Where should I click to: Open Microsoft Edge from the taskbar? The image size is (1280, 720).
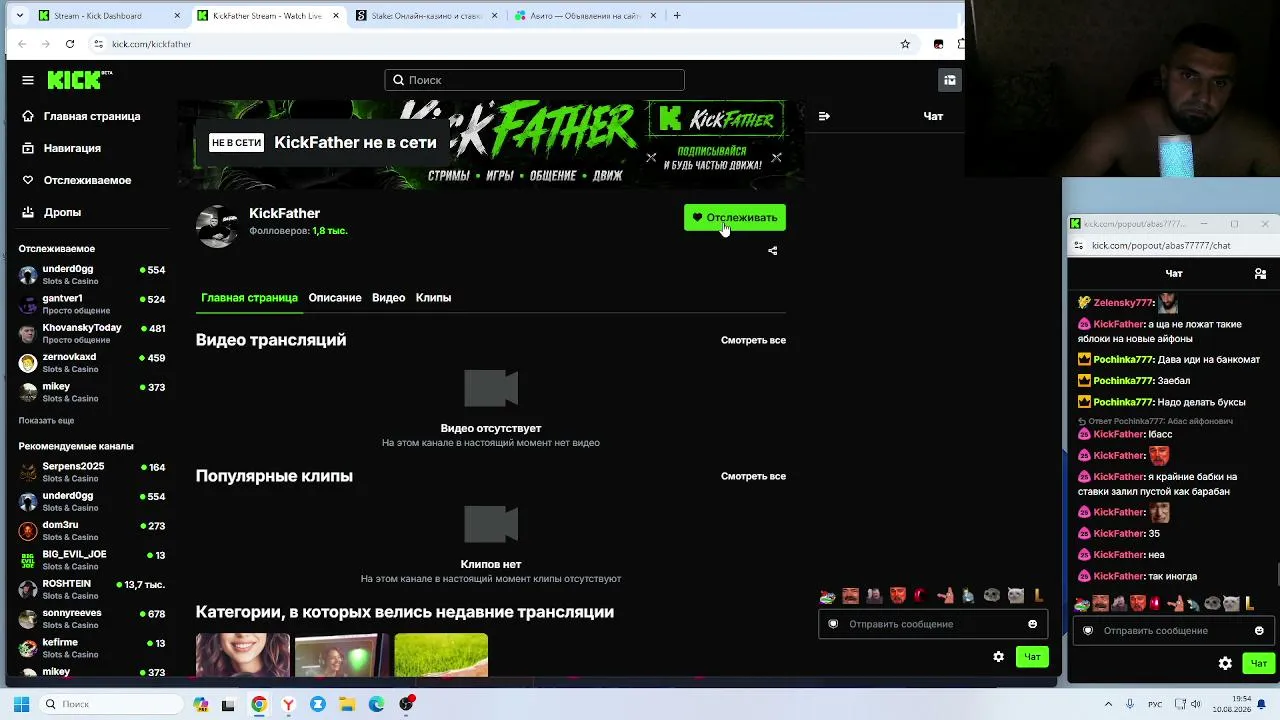(376, 704)
